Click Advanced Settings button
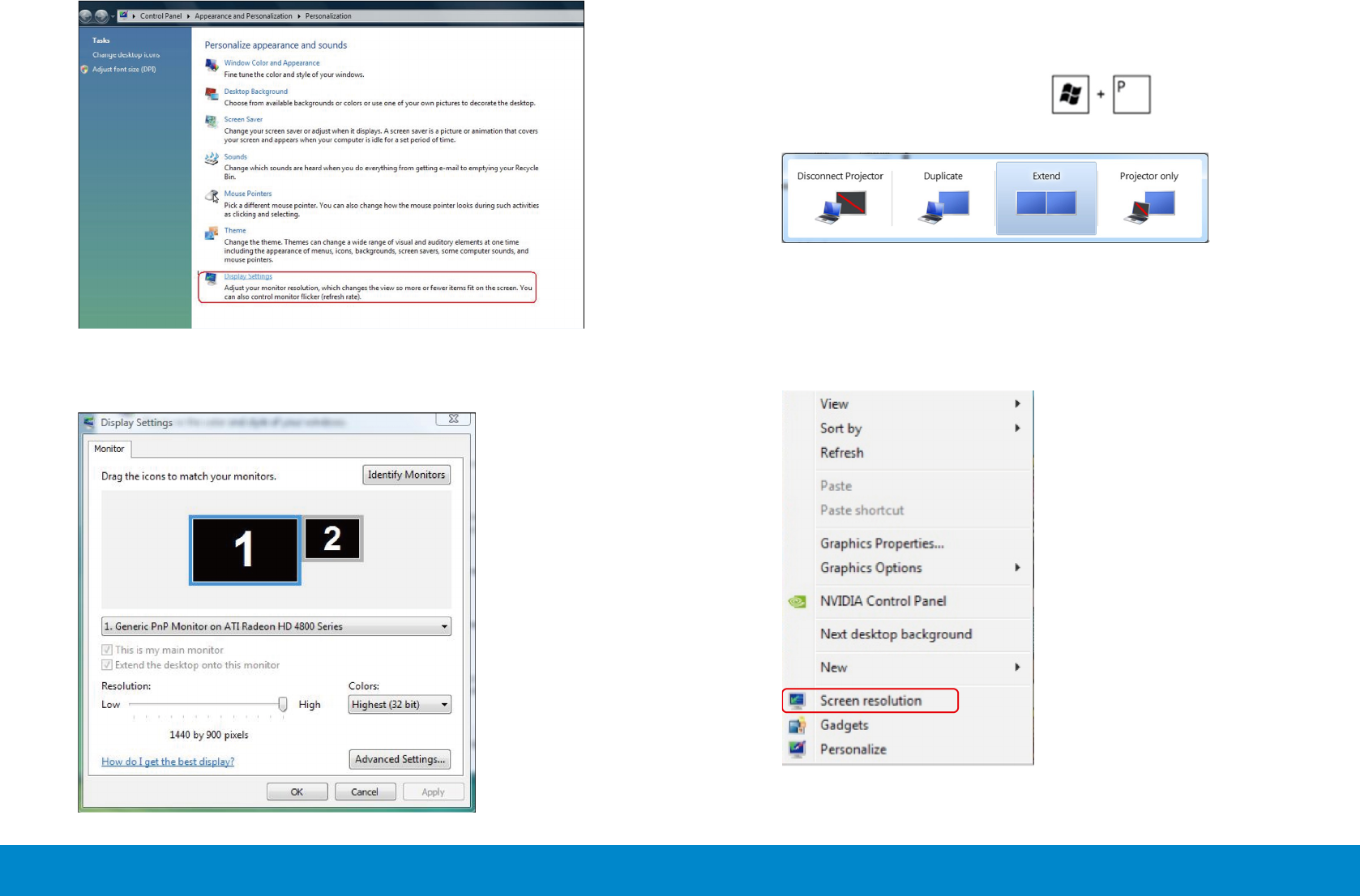Screen dimensions: 1360x896 point(400,759)
